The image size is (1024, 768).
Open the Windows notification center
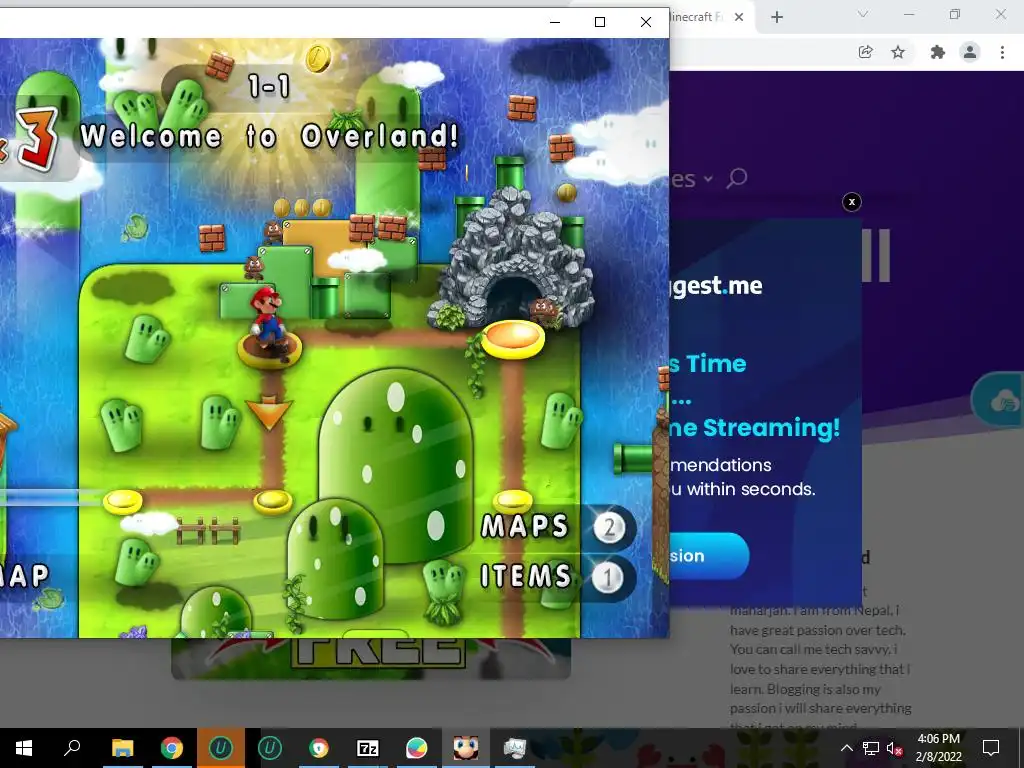tap(991, 748)
